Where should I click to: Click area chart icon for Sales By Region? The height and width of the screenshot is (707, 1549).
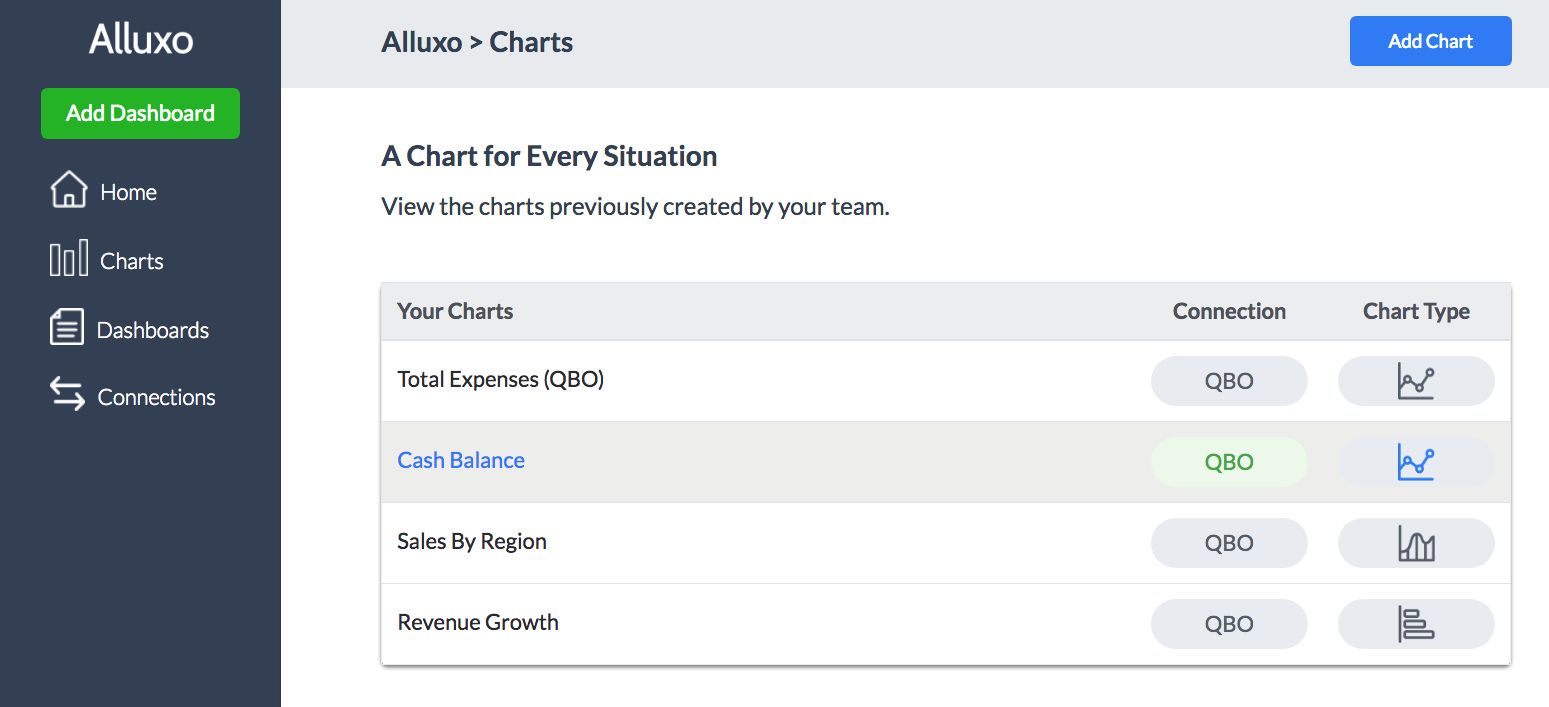[x=1415, y=544]
